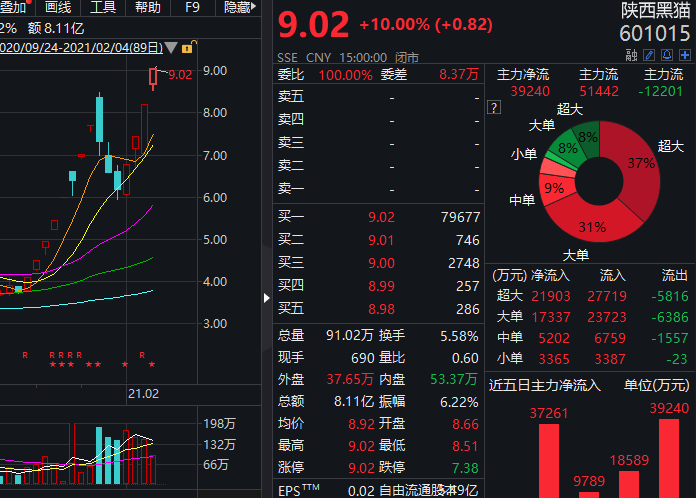Viewport: 696px width, 498px height.
Task: Expand the 隐藏 hide menu
Action: pos(242,7)
